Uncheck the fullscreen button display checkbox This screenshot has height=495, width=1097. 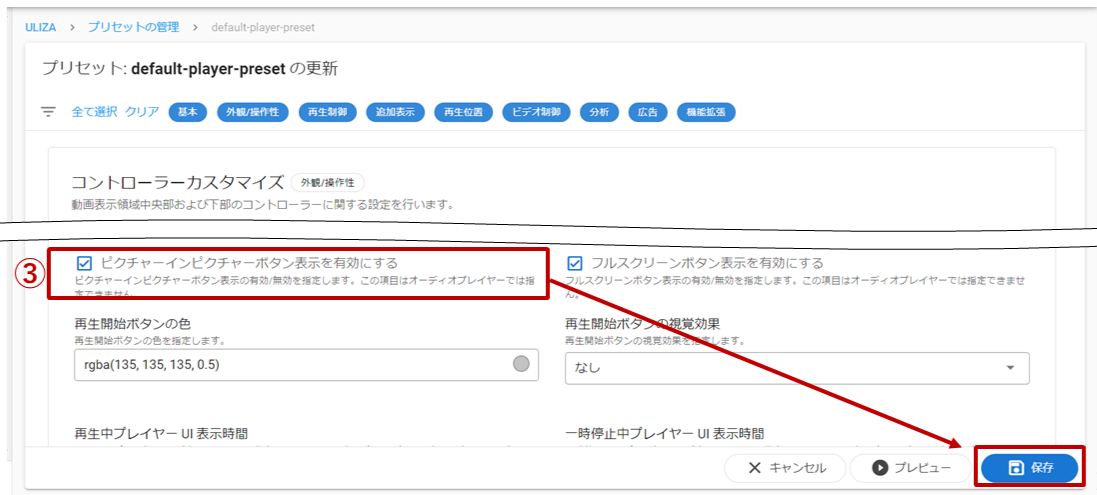coord(575,263)
